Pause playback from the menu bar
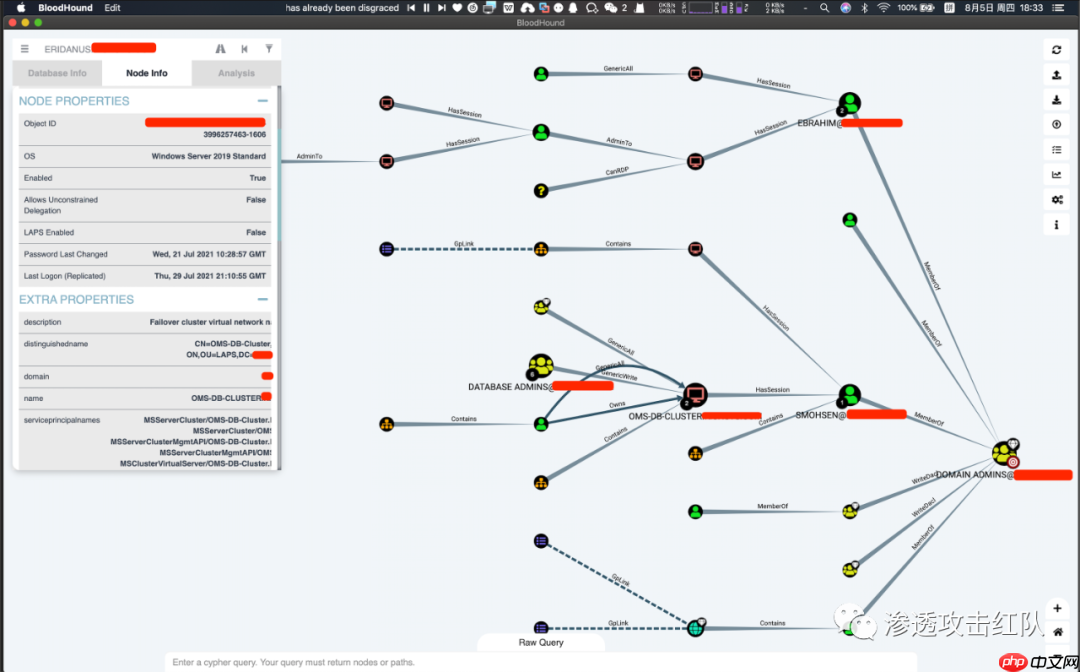The image size is (1080, 672). click(x=426, y=8)
